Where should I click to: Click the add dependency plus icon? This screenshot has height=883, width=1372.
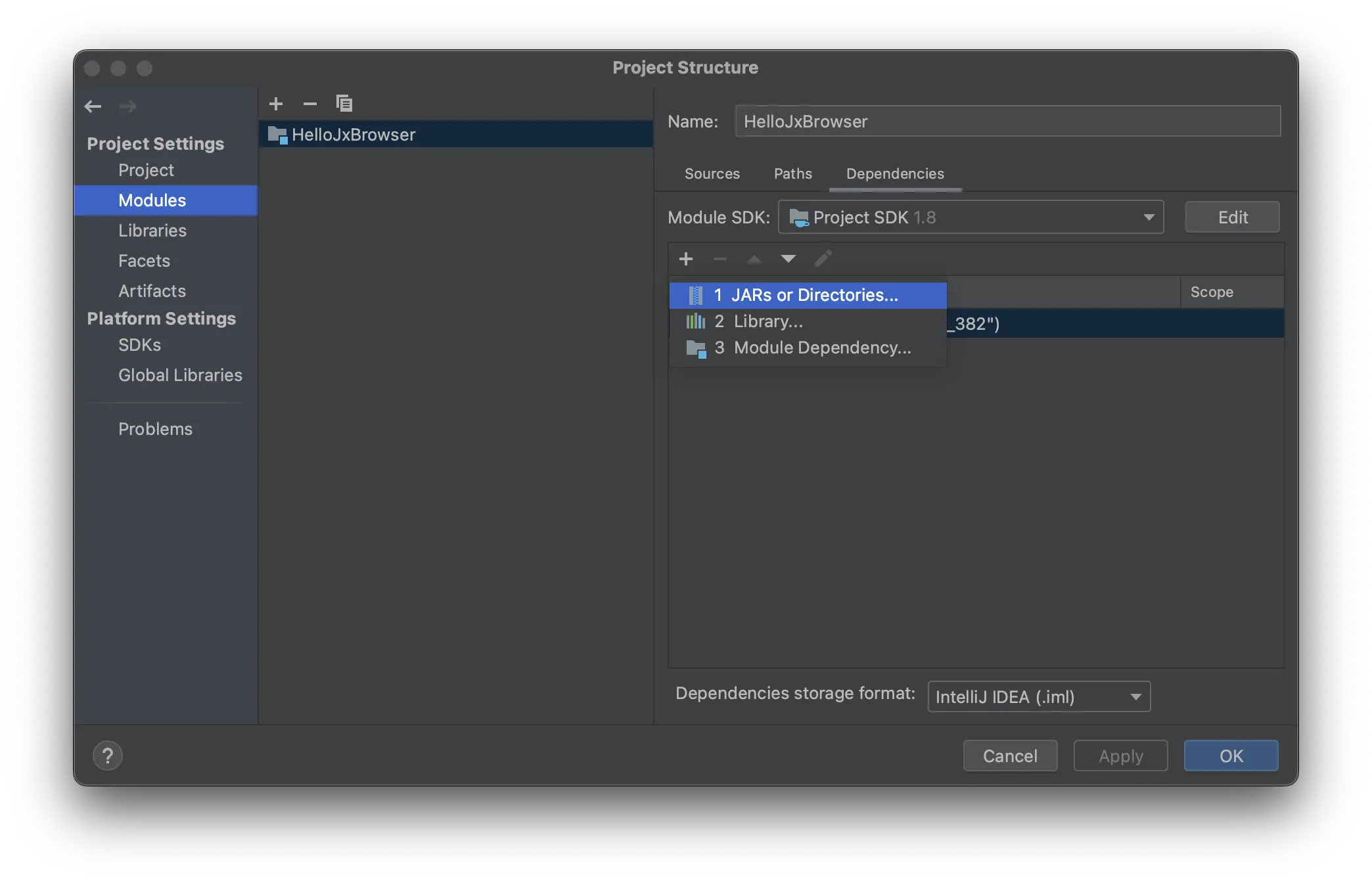coord(686,259)
